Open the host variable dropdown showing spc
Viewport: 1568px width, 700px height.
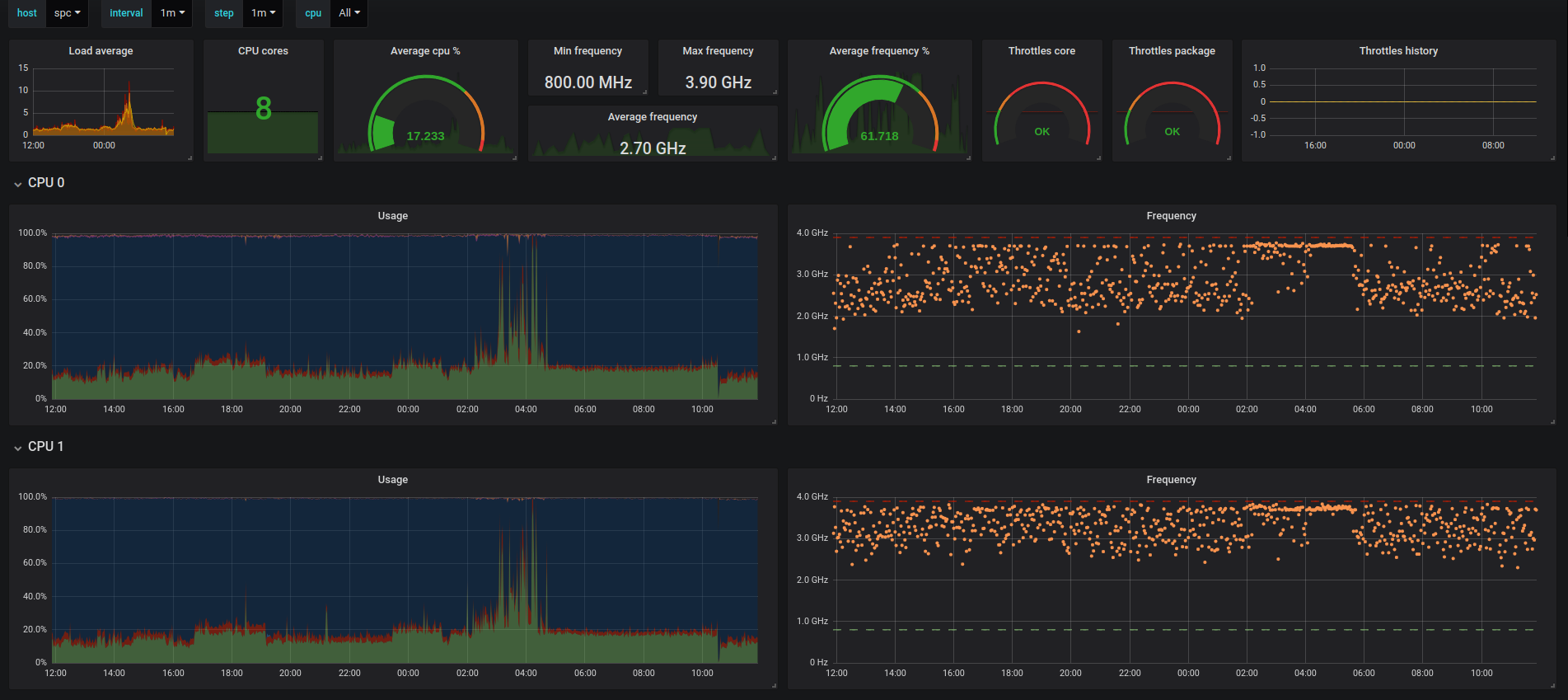[x=67, y=13]
